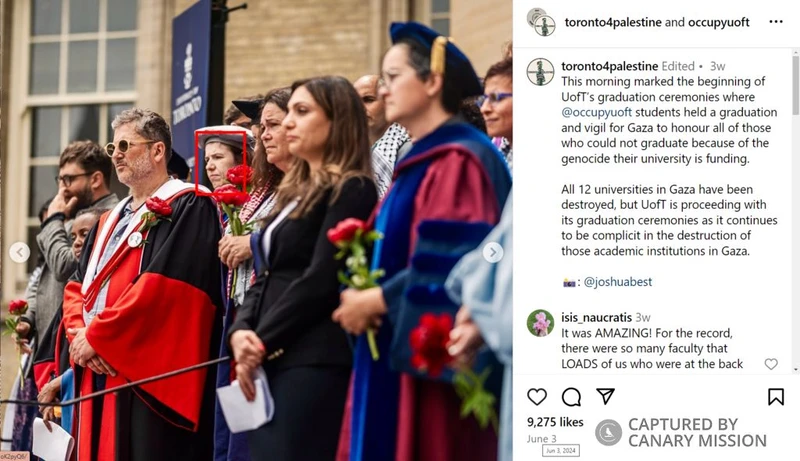Go back to the previous carousel photo
The image size is (800, 461).
tap(19, 252)
